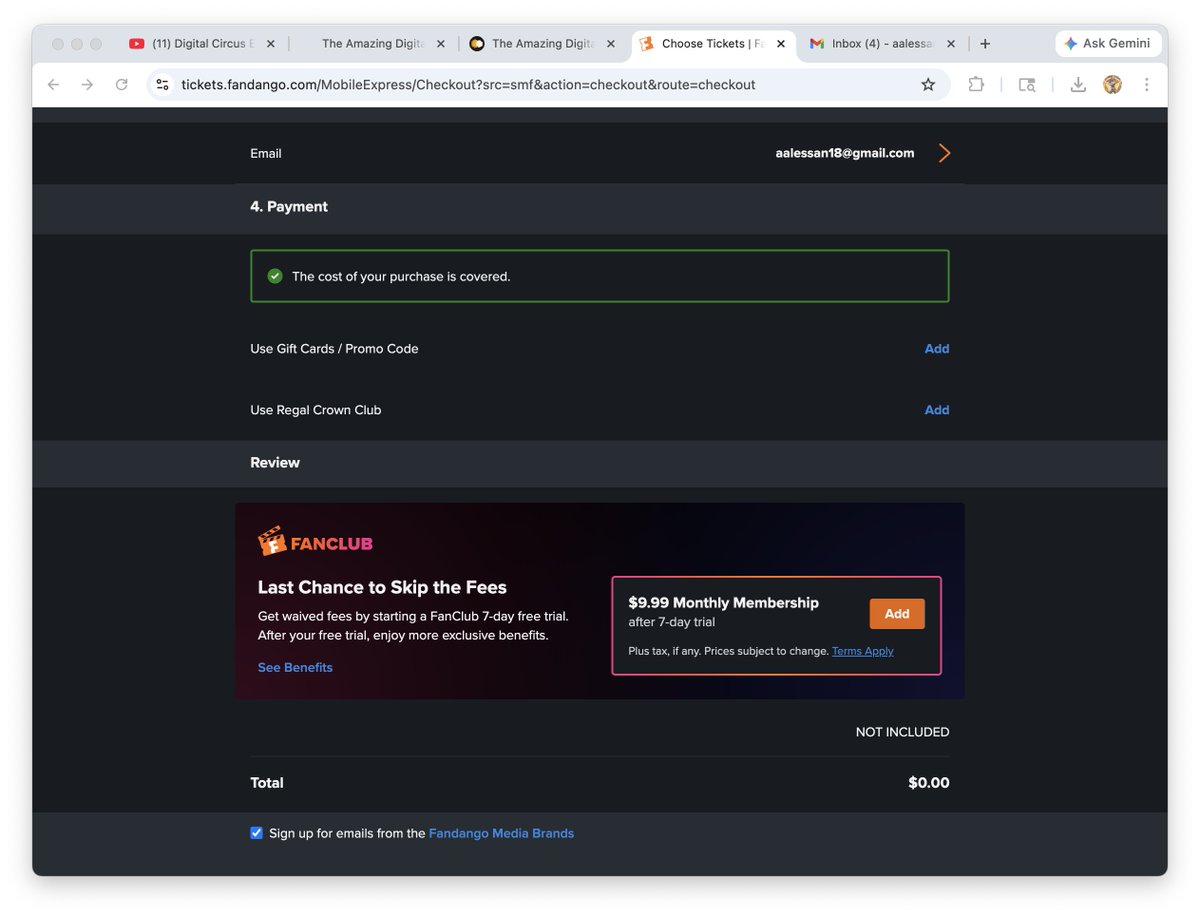Viewport: 1200px width, 916px height.
Task: Click the browser back arrow
Action: pyautogui.click(x=54, y=85)
